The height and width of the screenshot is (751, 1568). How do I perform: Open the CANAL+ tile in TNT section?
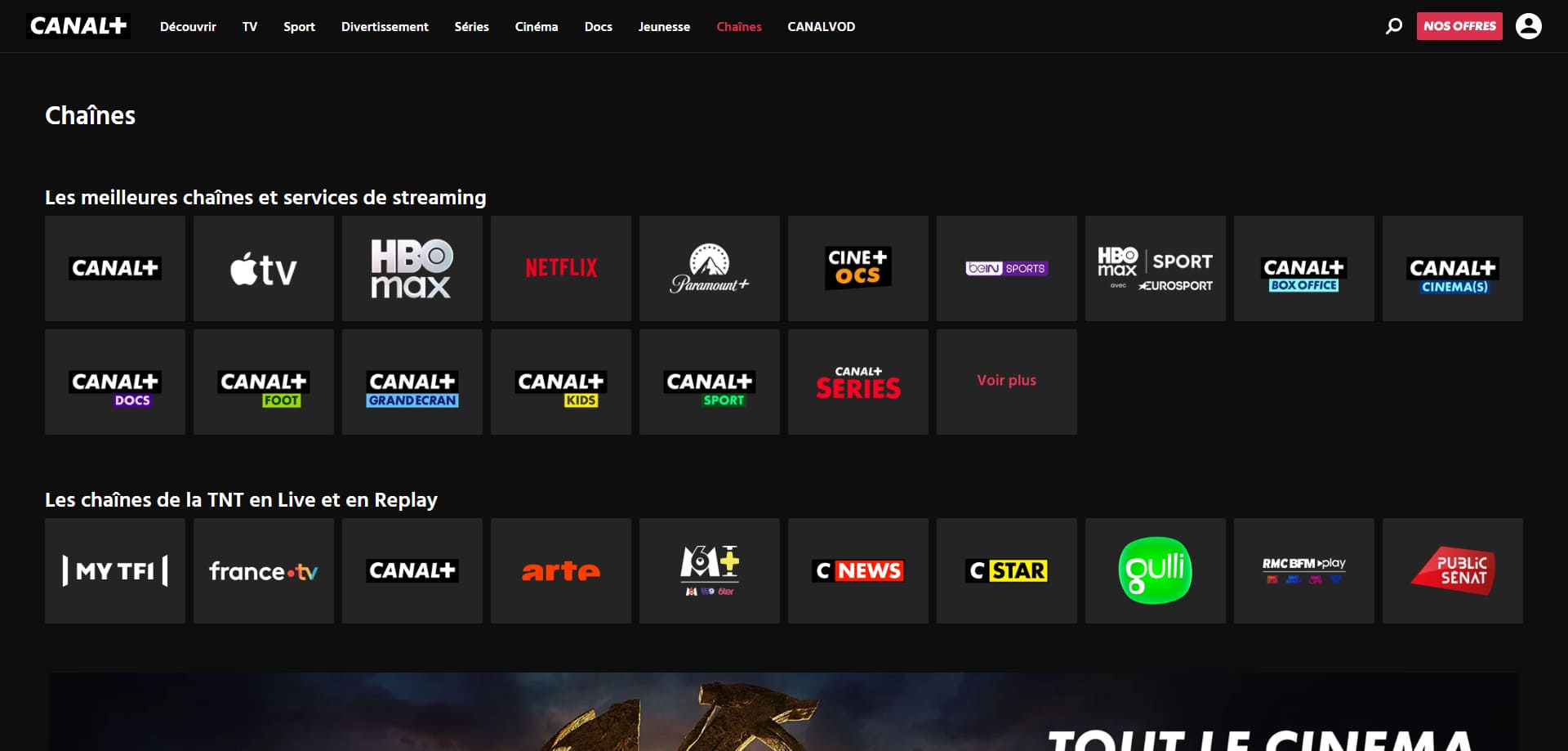pos(412,570)
